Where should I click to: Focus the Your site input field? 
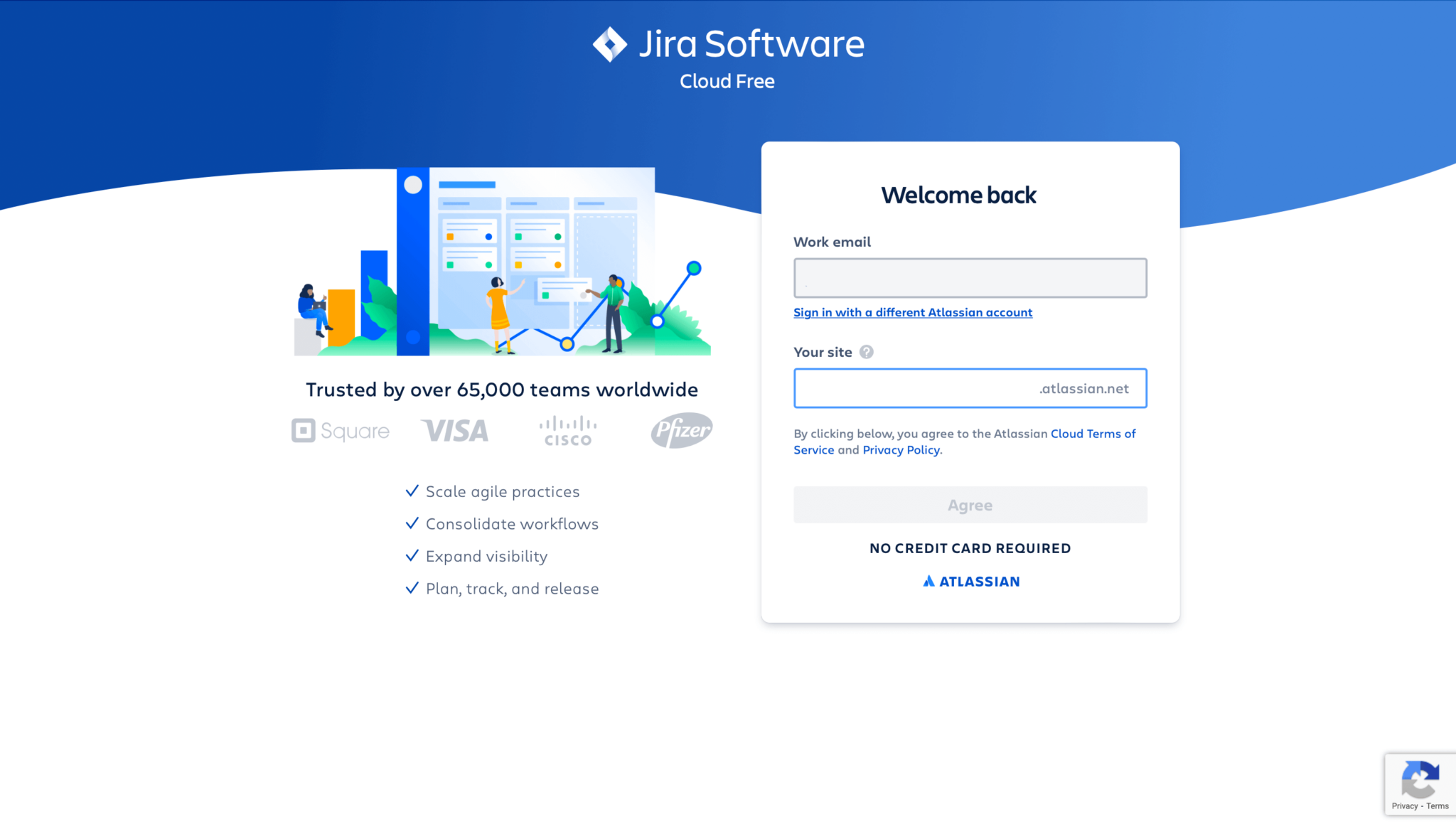tap(970, 388)
